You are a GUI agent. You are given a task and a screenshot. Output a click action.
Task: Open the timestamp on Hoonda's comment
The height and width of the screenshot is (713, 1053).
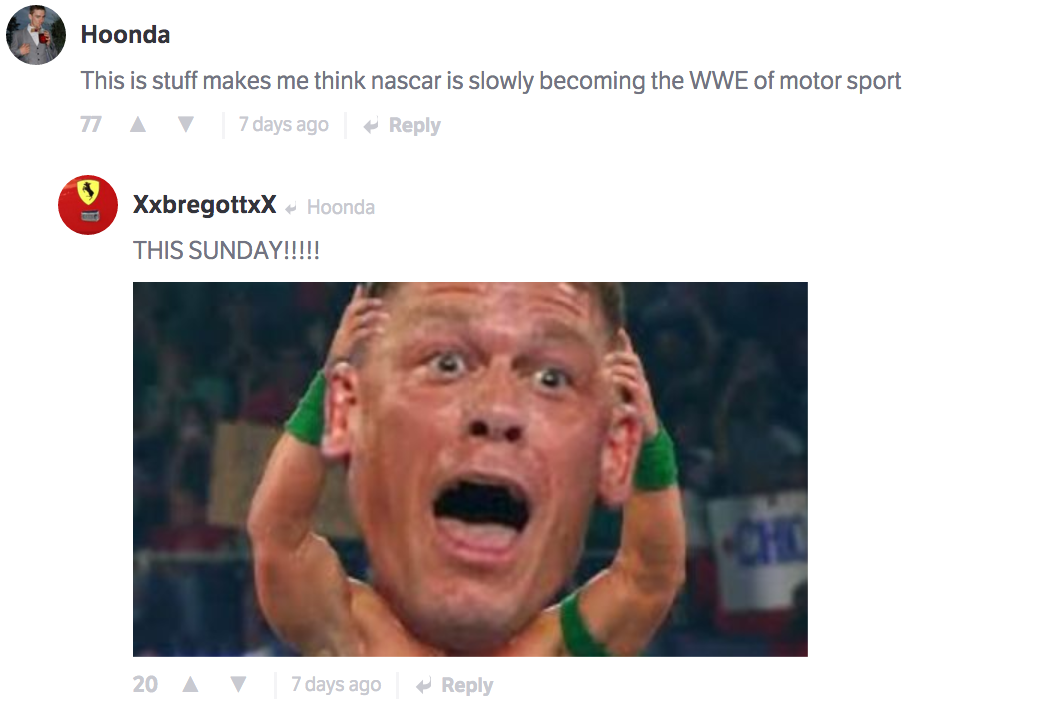tap(283, 124)
